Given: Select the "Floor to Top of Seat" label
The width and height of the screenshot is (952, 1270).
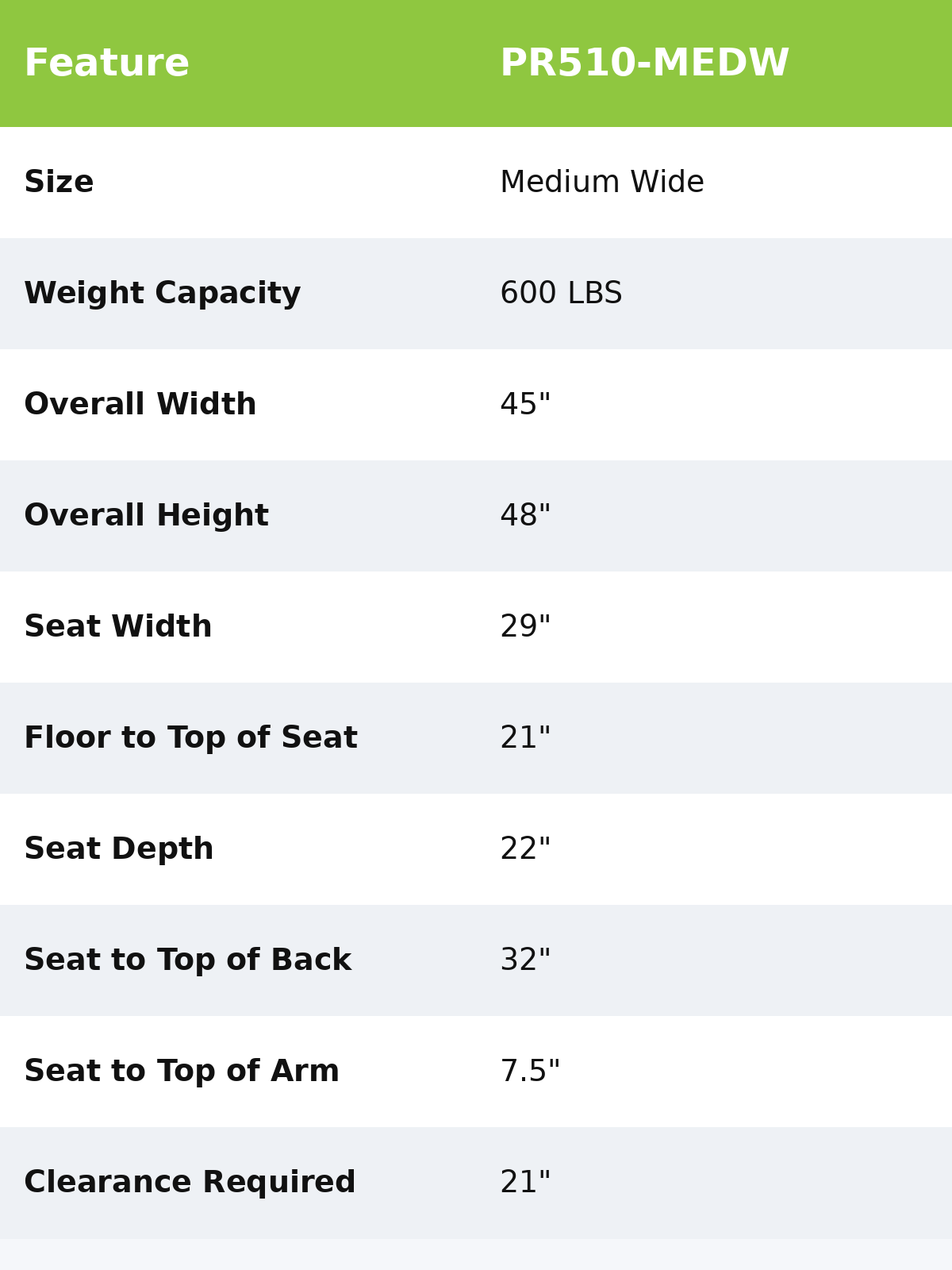Looking at the screenshot, I should [191, 738].
